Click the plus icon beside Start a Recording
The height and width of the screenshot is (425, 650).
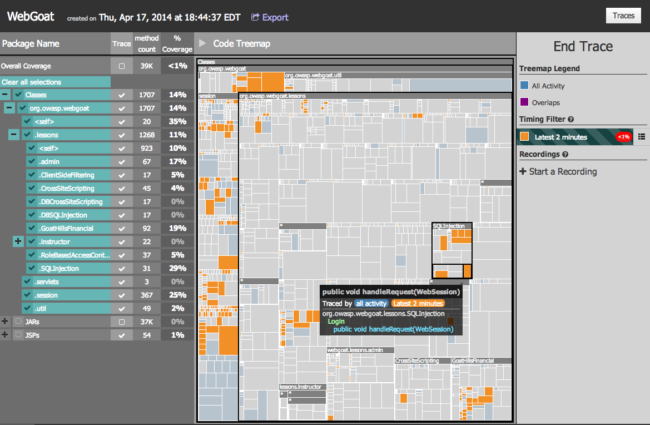[x=523, y=171]
